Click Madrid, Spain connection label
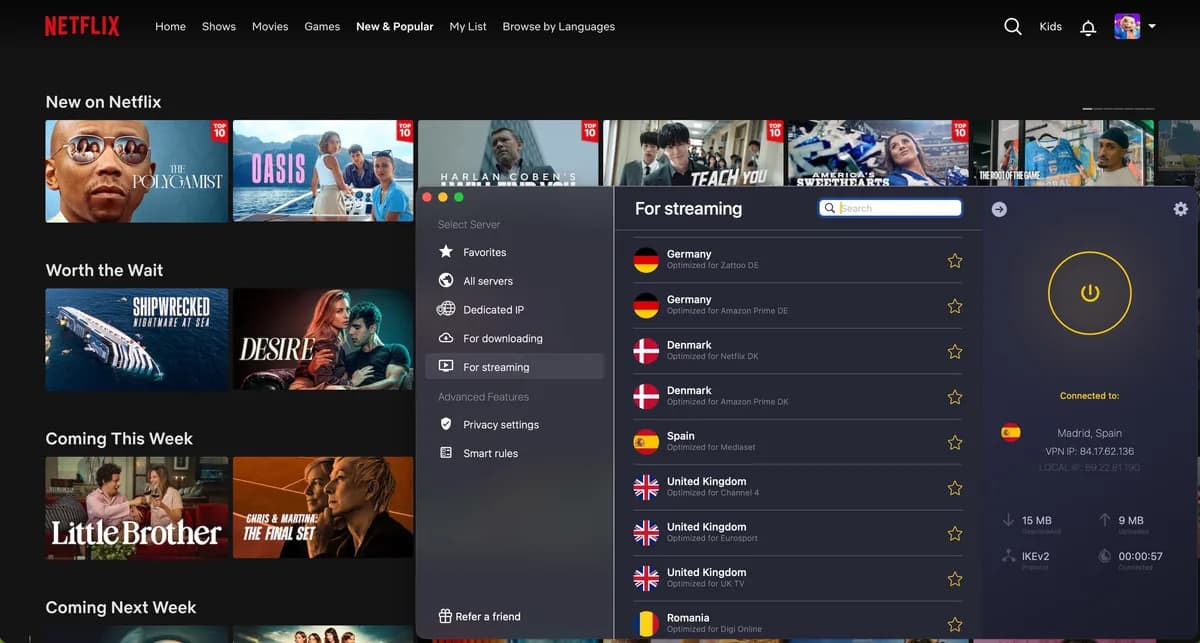The height and width of the screenshot is (643, 1200). tap(1089, 433)
